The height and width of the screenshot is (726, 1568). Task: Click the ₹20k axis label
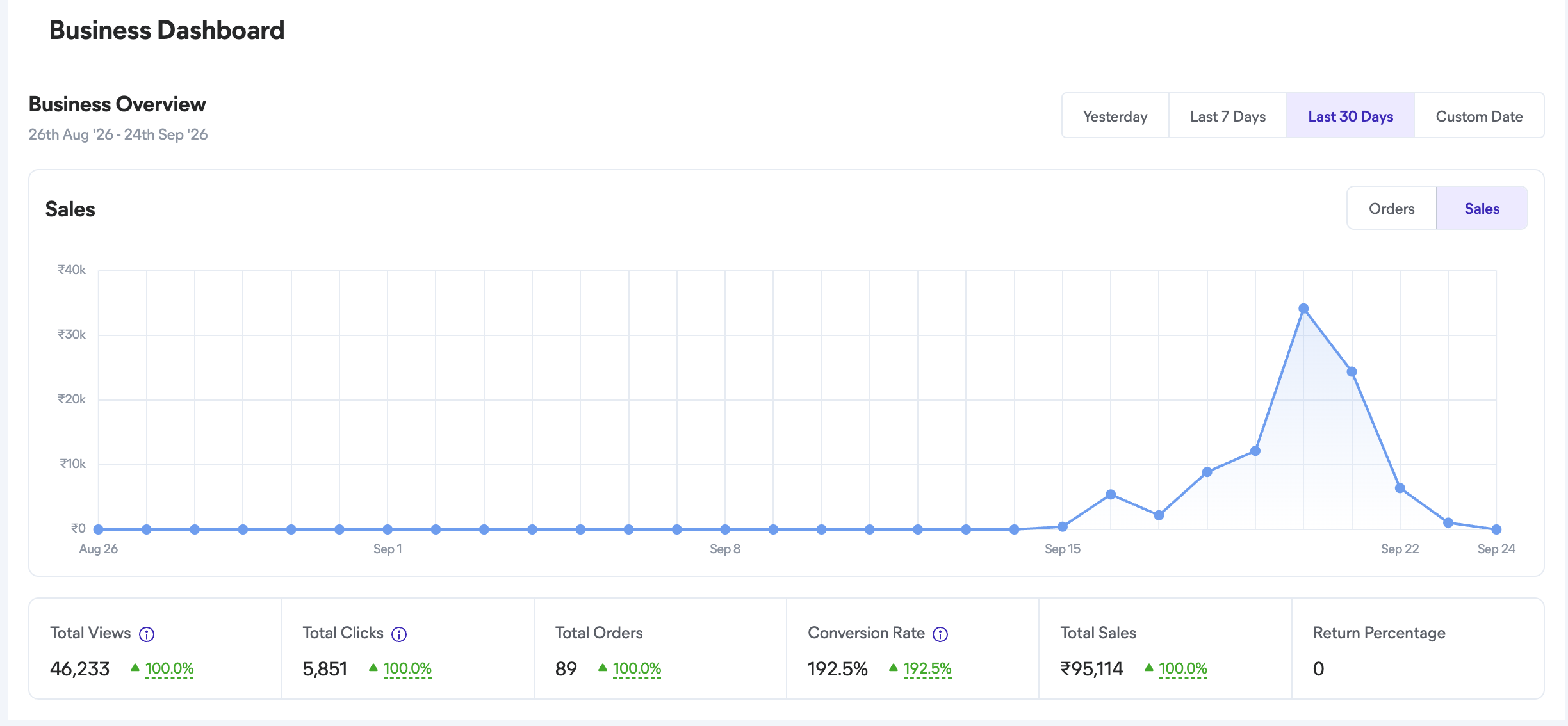[x=72, y=399]
